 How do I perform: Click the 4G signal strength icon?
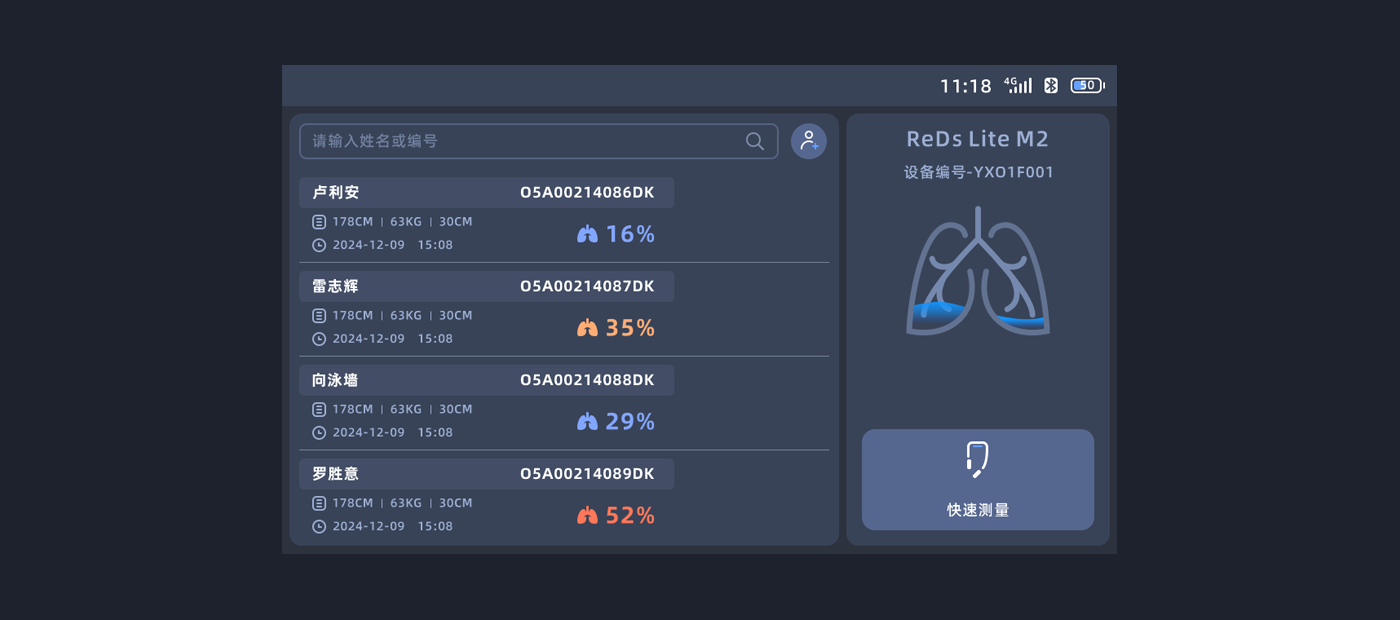click(1018, 86)
